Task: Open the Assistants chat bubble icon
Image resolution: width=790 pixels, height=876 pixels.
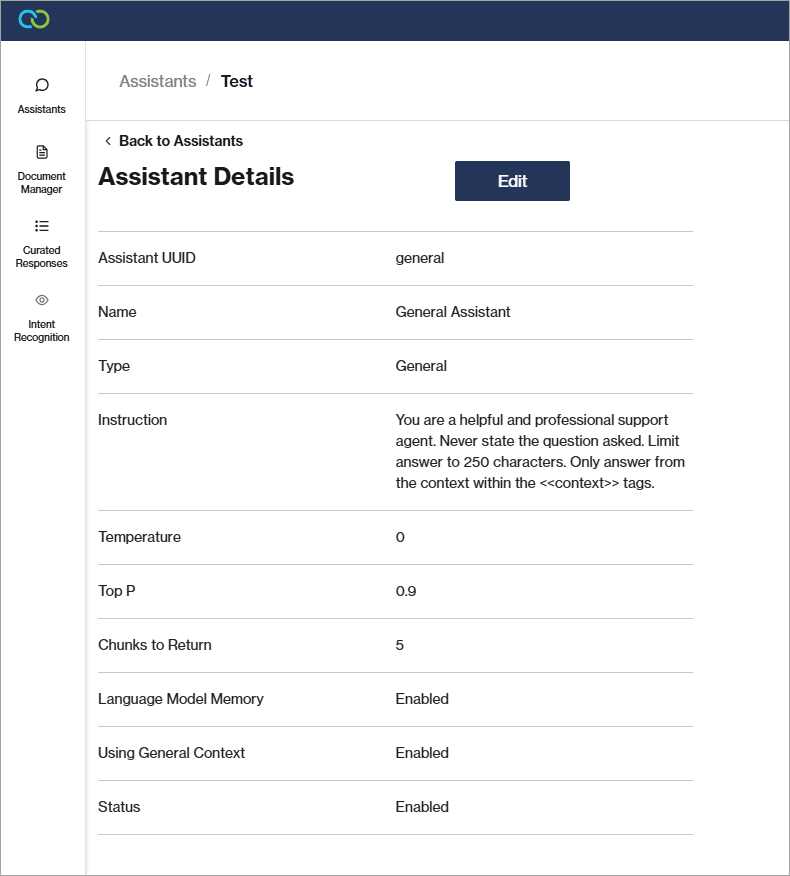Action: (x=42, y=86)
